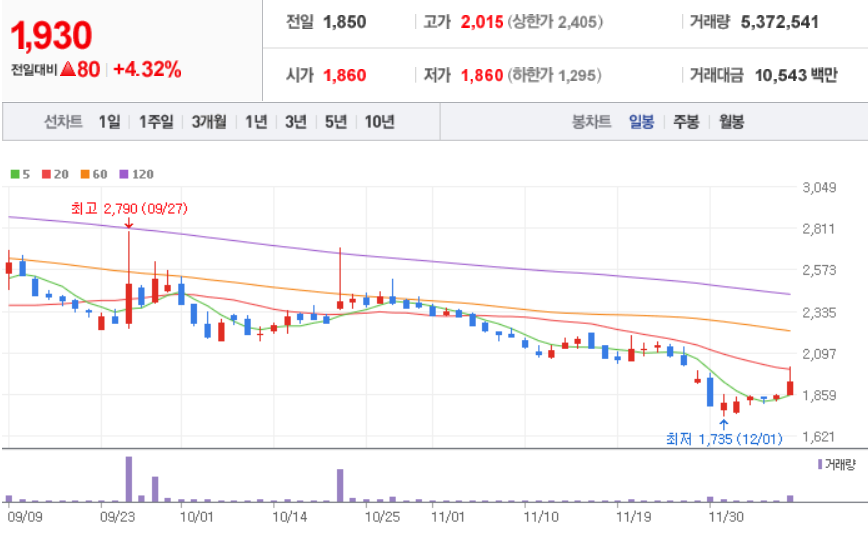Click the 2,097 price axis label
This screenshot has width=868, height=541.
tap(819, 353)
